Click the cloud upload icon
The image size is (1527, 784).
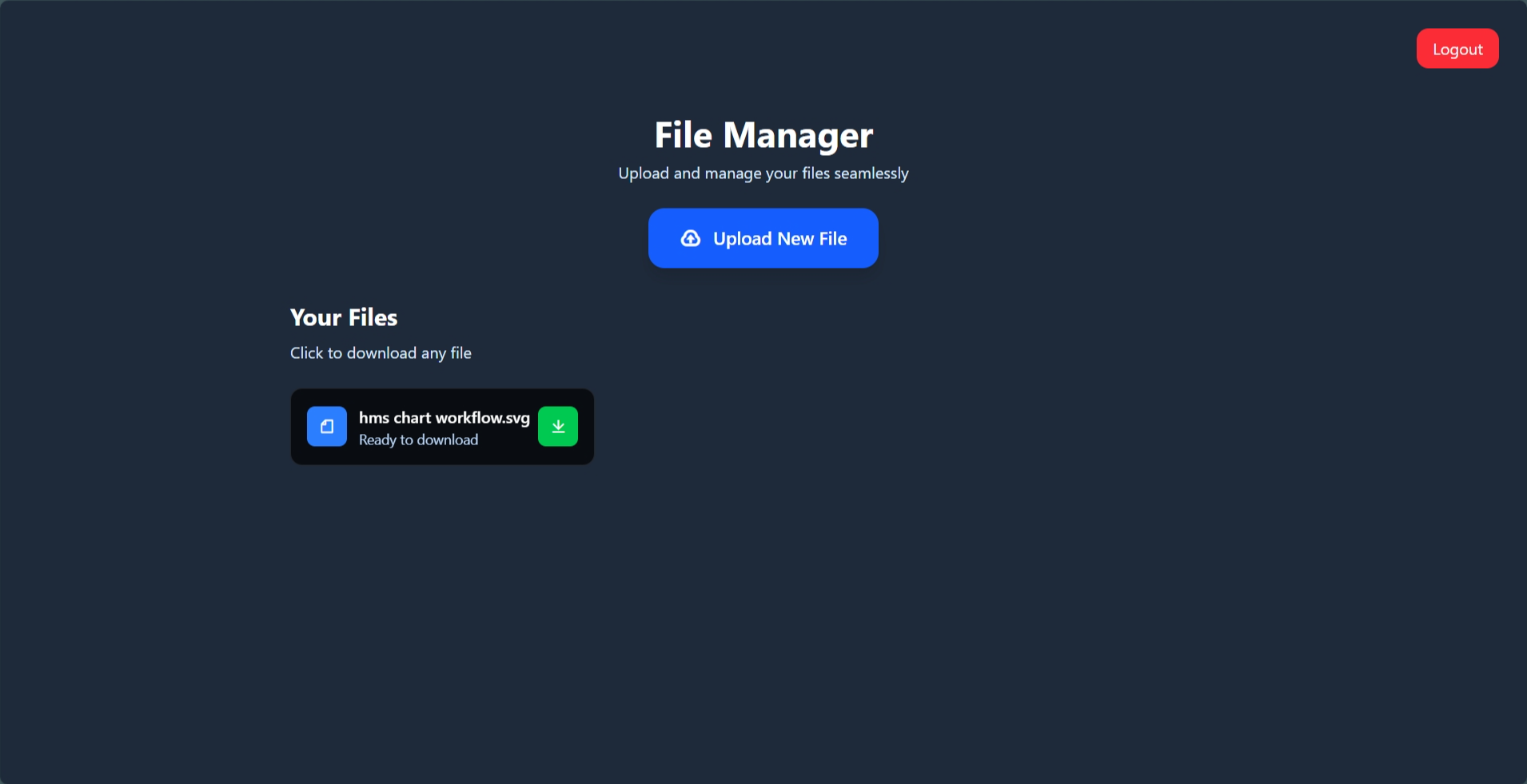point(691,239)
